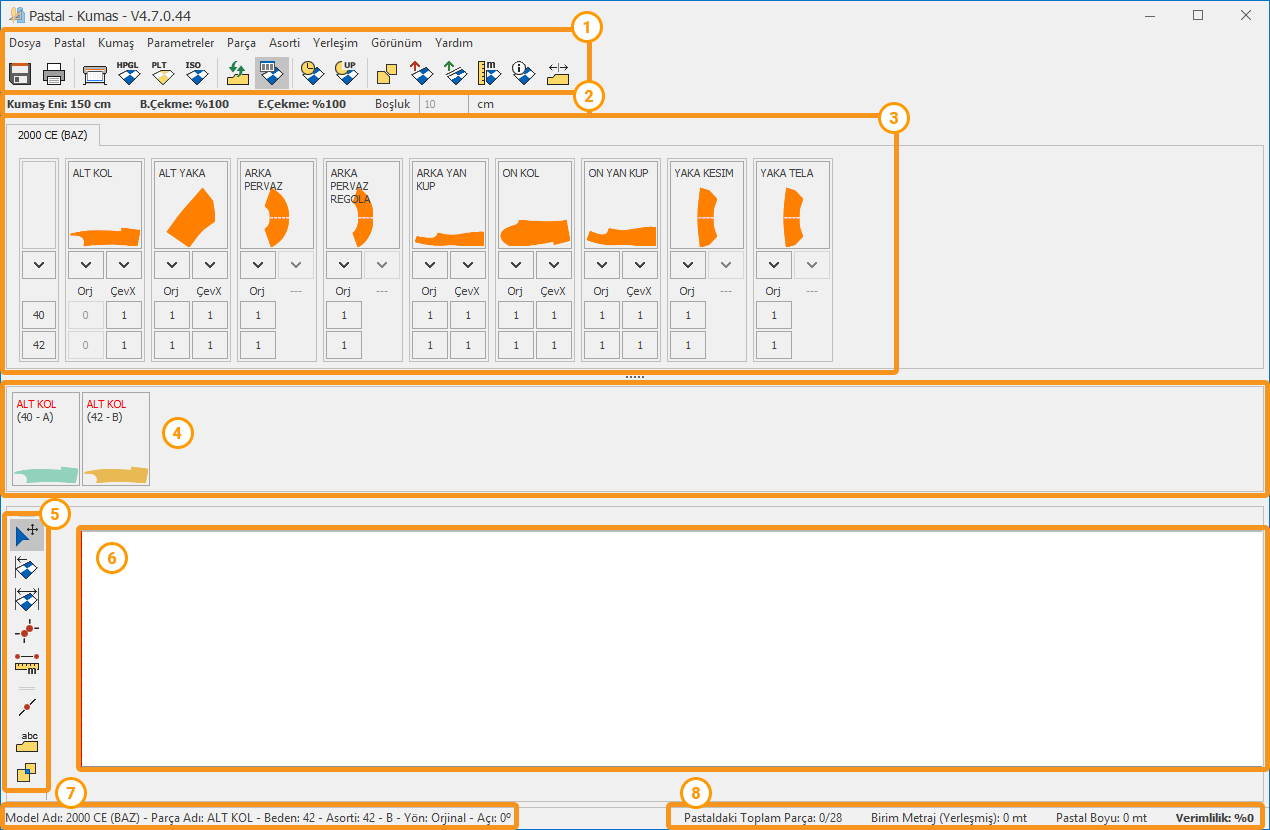Select the ALT KOL (40 - A) piece thumbnail

45,438
